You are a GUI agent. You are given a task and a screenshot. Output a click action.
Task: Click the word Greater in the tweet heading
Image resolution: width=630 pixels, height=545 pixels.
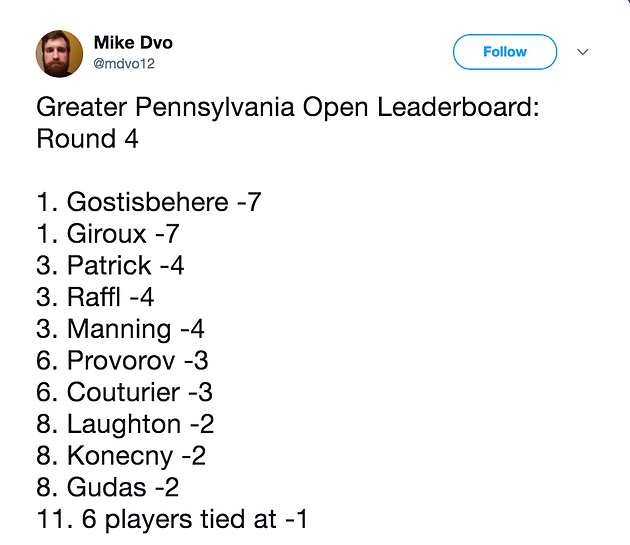(82, 108)
